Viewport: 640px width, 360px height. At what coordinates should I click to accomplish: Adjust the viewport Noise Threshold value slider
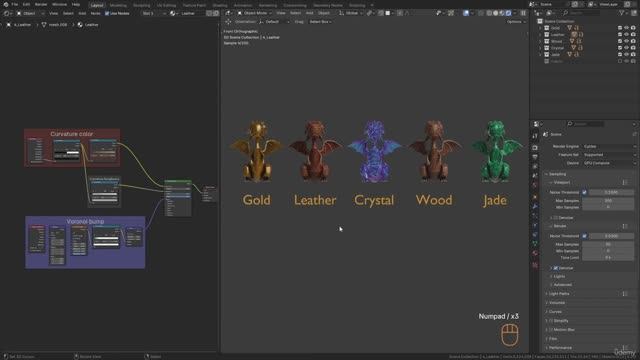click(x=611, y=192)
